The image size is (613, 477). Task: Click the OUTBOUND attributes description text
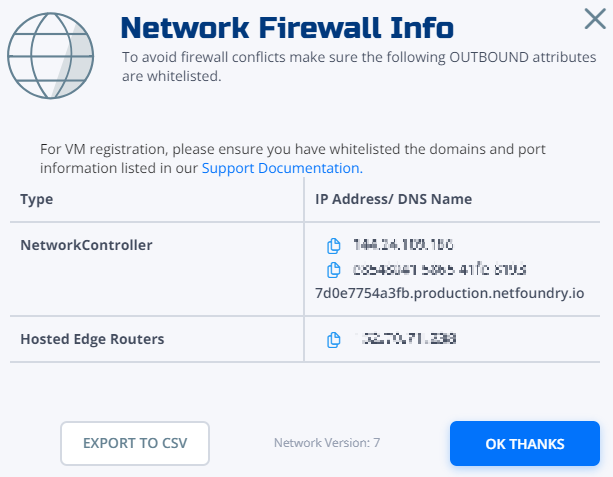click(x=359, y=66)
